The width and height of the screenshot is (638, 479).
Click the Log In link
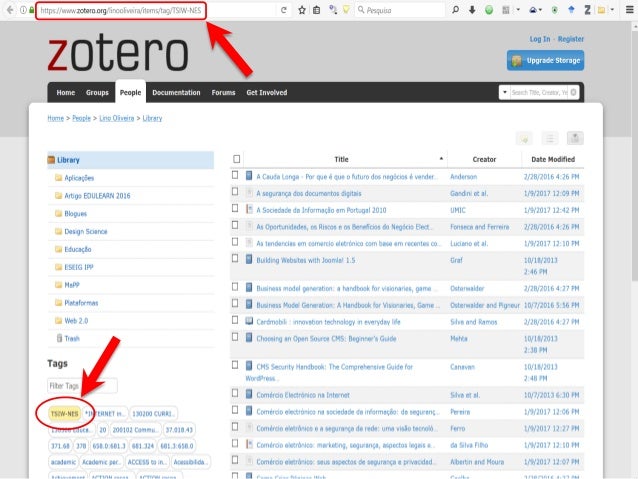540,39
